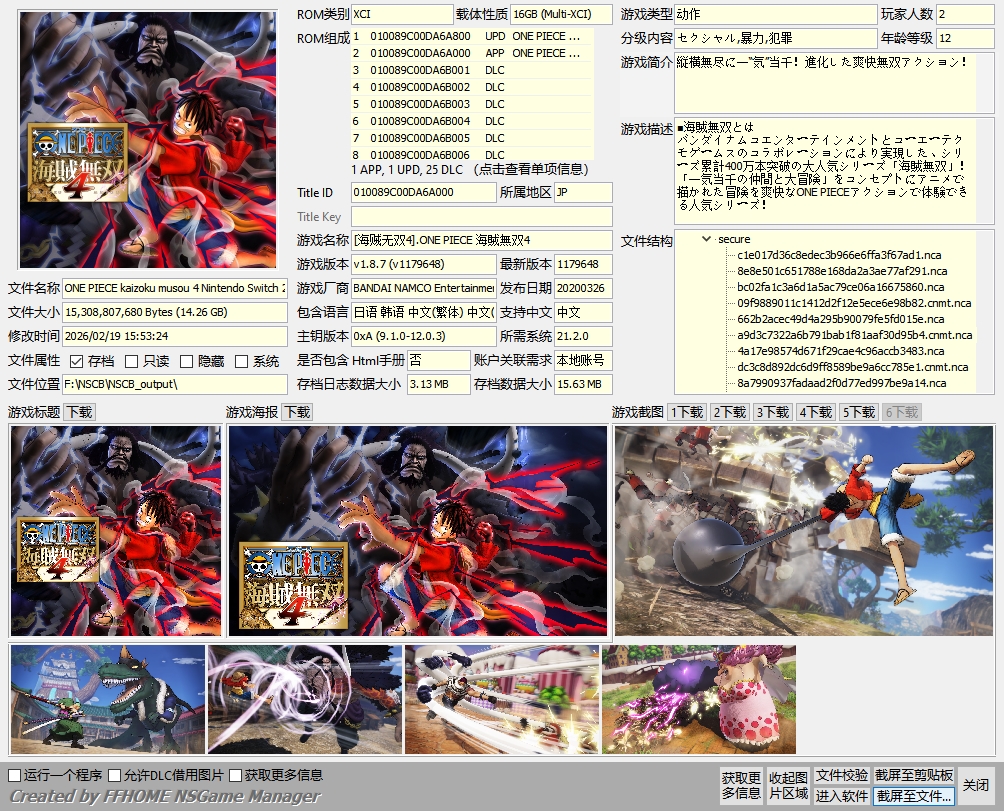Screen dimensions: 1004x811
Task: Click the large Luffy wrecking-ball screenshot
Action: click(x=804, y=531)
